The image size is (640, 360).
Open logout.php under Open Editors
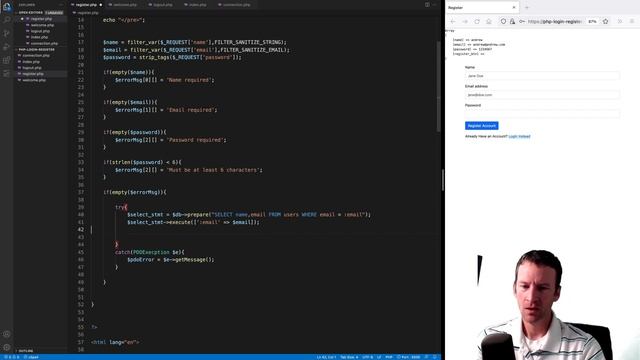pyautogui.click(x=40, y=31)
